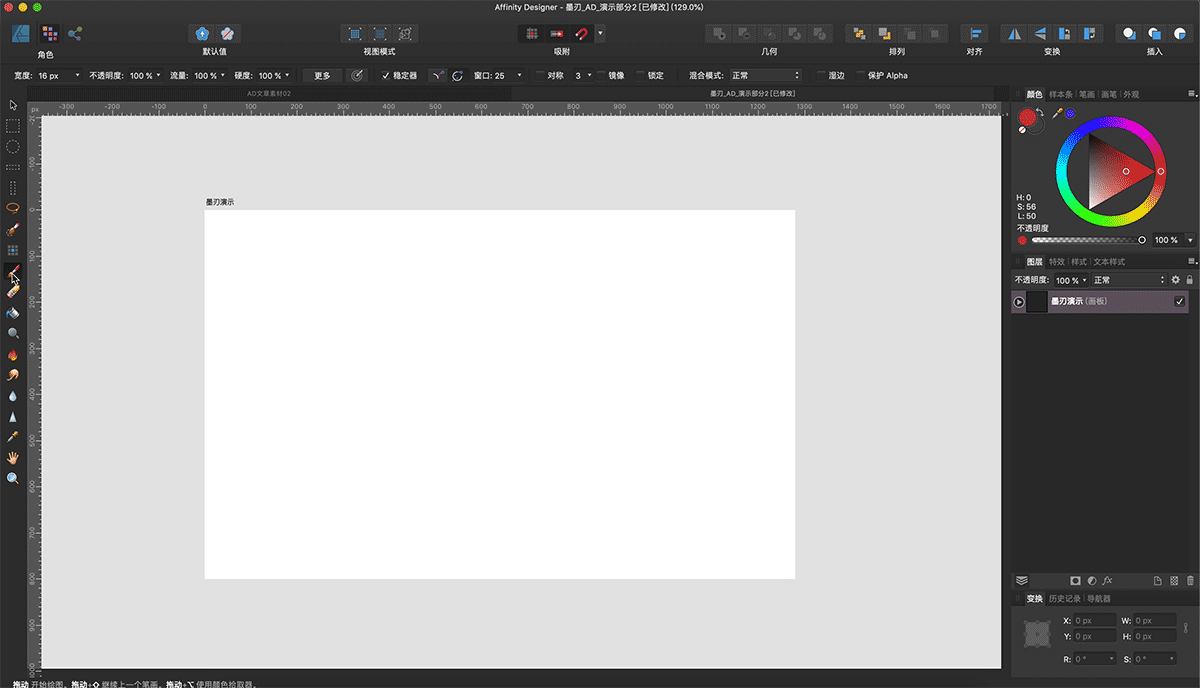Open the AD文章素材02 document tab
Image resolution: width=1200 pixels, height=688 pixels.
[269, 93]
